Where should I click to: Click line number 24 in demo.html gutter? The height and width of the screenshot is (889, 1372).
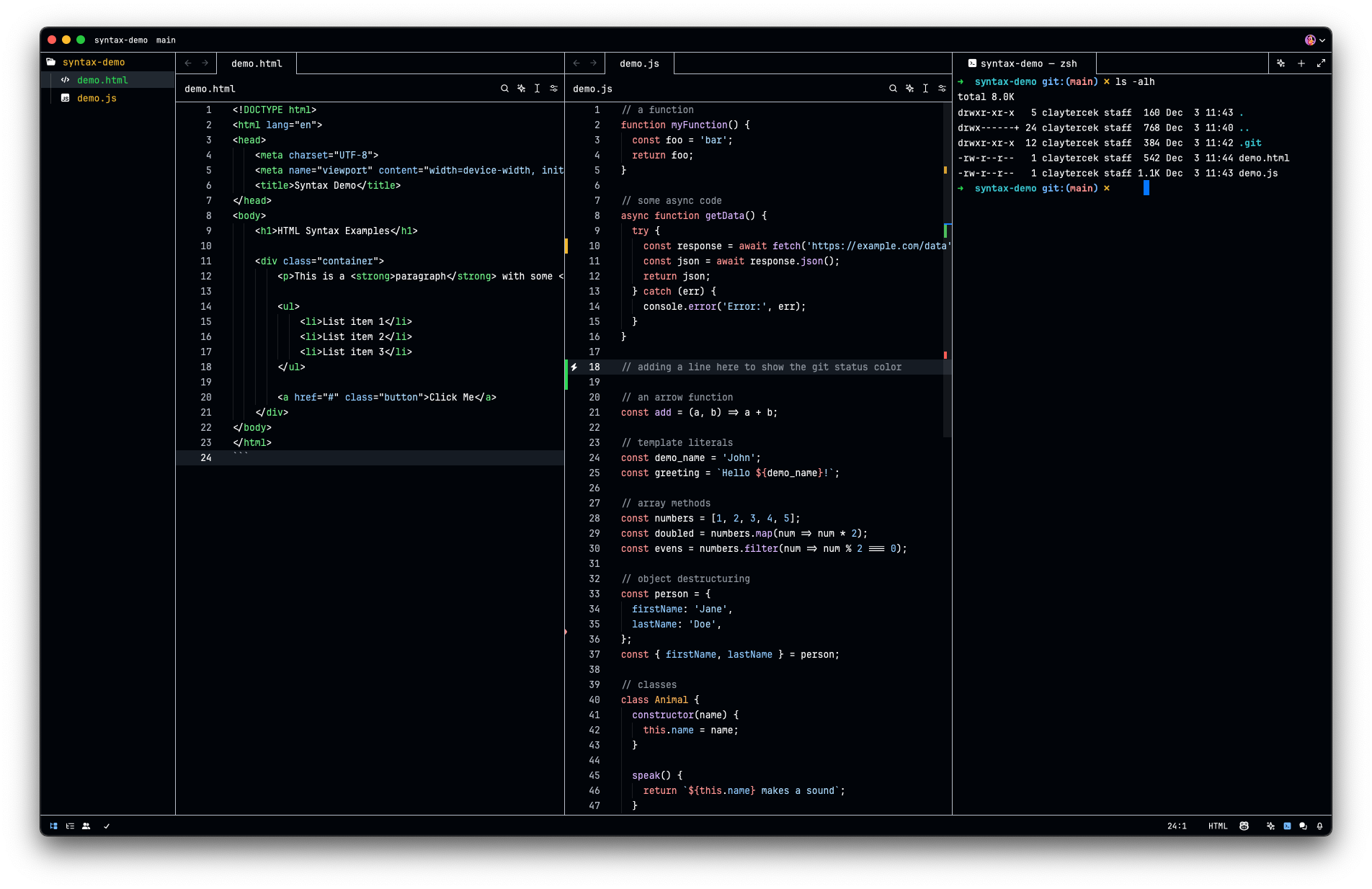point(206,457)
